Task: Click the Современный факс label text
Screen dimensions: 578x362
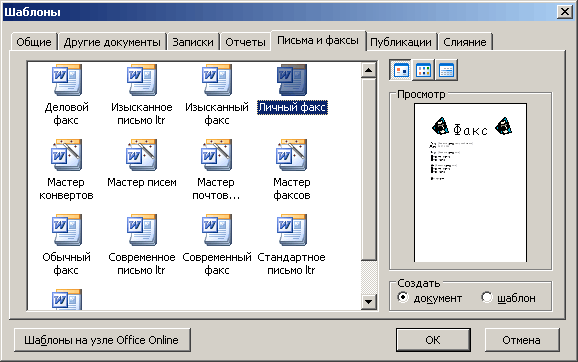Action: pos(217,264)
